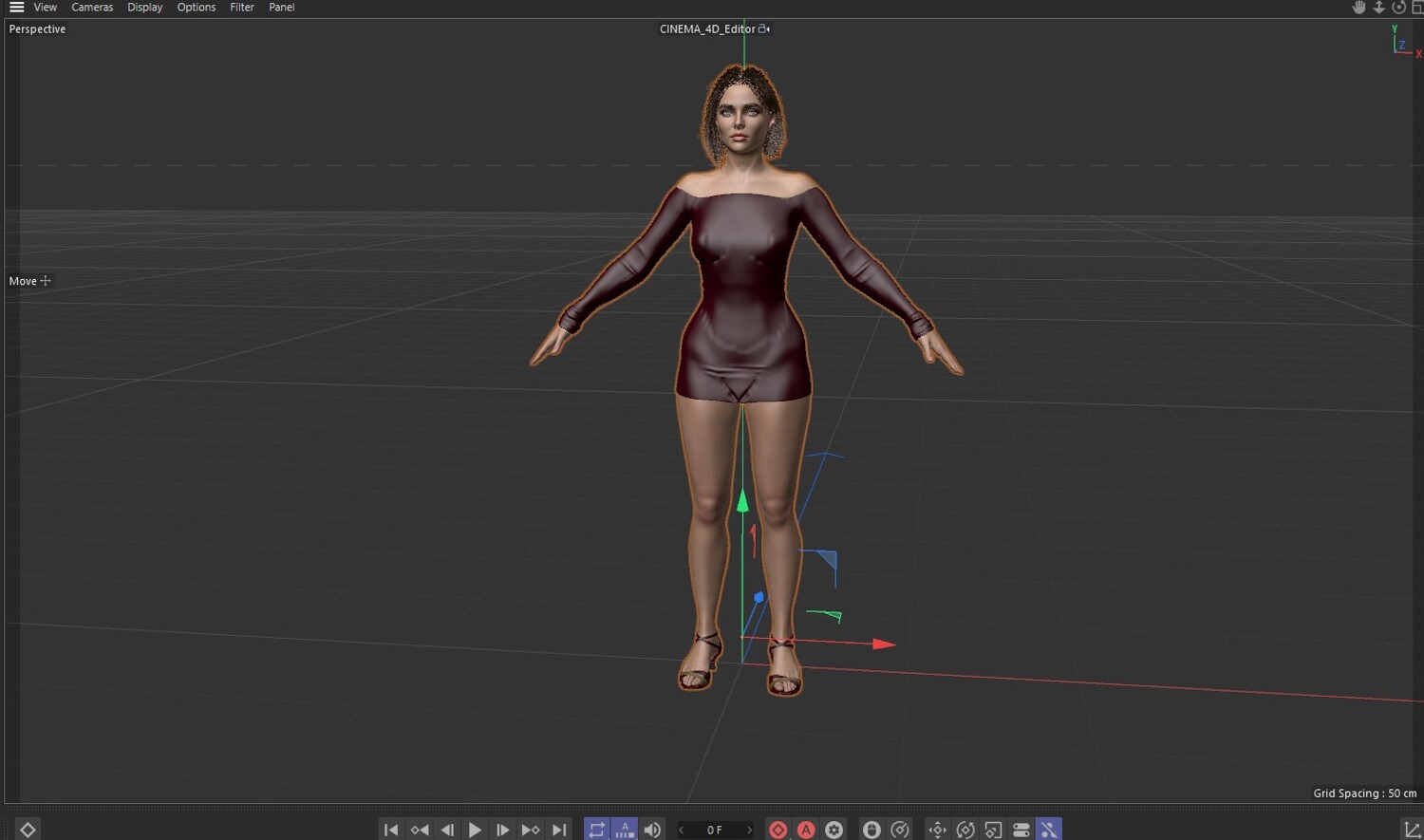Open the Options menu
Image resolution: width=1424 pixels, height=840 pixels.
[197, 7]
